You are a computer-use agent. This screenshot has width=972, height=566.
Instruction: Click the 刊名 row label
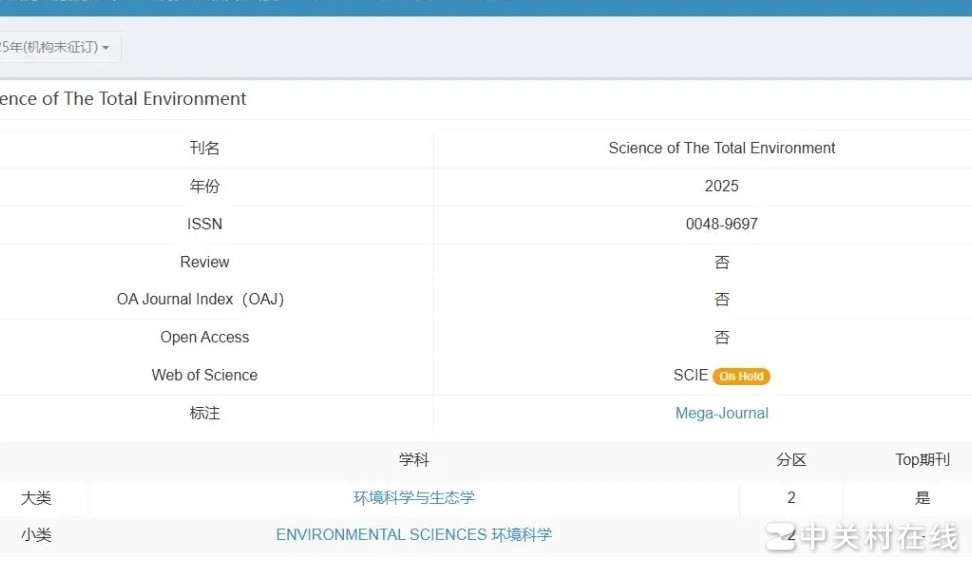coord(205,148)
